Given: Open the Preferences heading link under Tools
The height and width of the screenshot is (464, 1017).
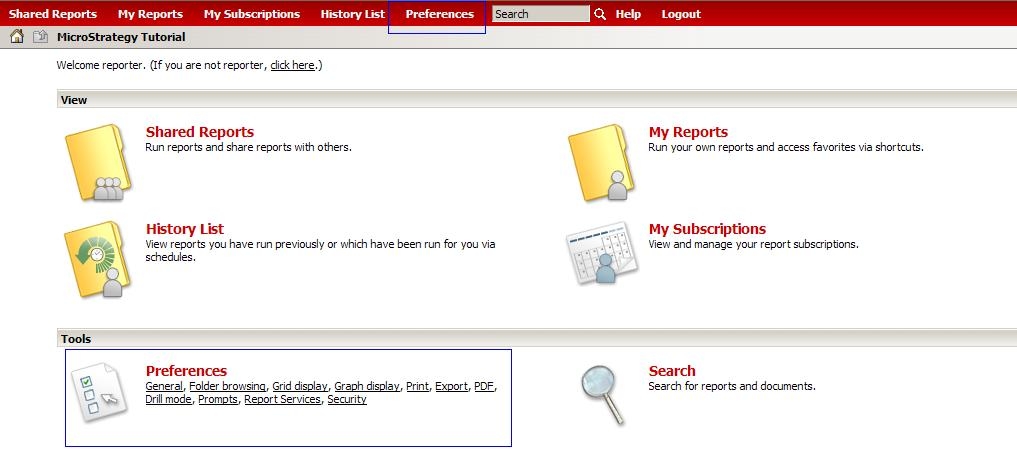Looking at the screenshot, I should pos(186,371).
